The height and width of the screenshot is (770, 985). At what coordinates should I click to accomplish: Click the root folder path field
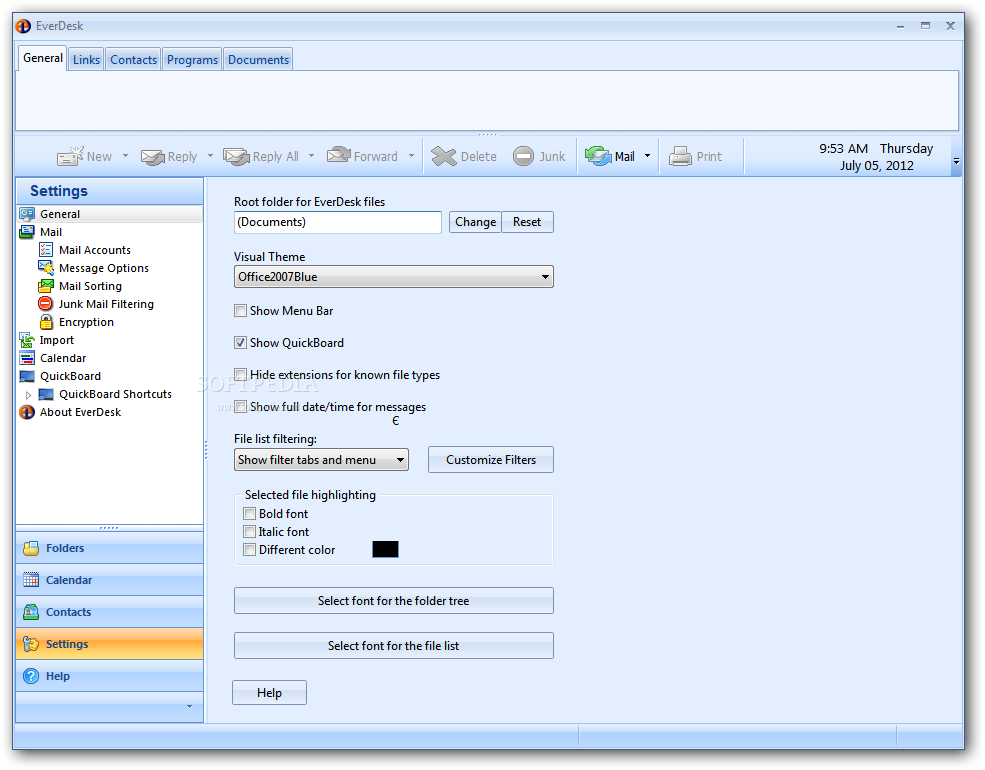[338, 222]
